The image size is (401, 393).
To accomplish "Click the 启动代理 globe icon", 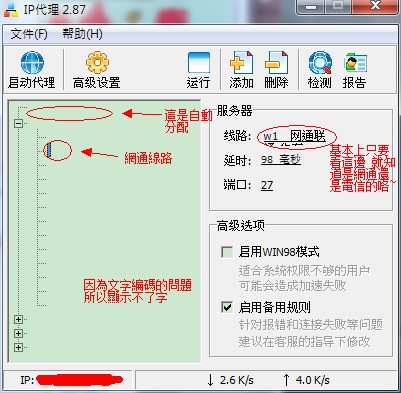I will pos(32,62).
